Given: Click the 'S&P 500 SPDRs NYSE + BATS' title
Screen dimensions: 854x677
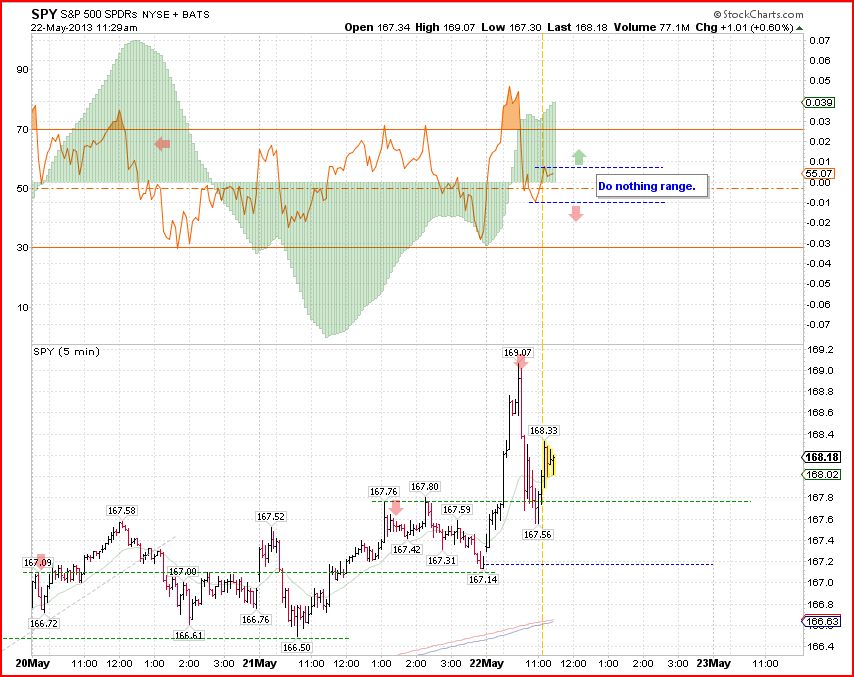Looking at the screenshot, I should [x=135, y=15].
